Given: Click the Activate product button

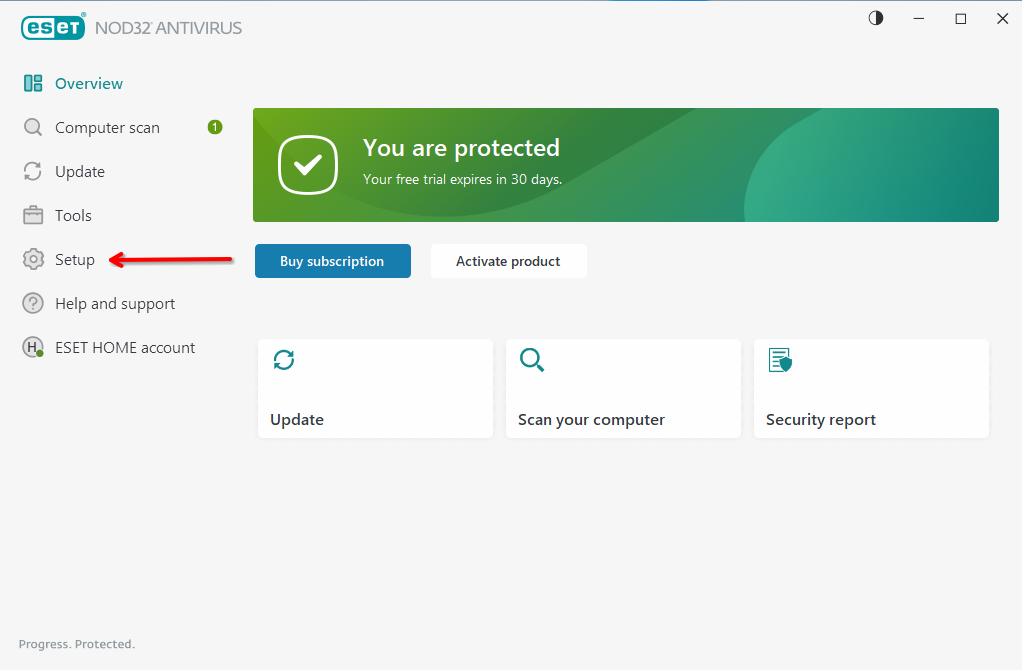Looking at the screenshot, I should tap(508, 261).
